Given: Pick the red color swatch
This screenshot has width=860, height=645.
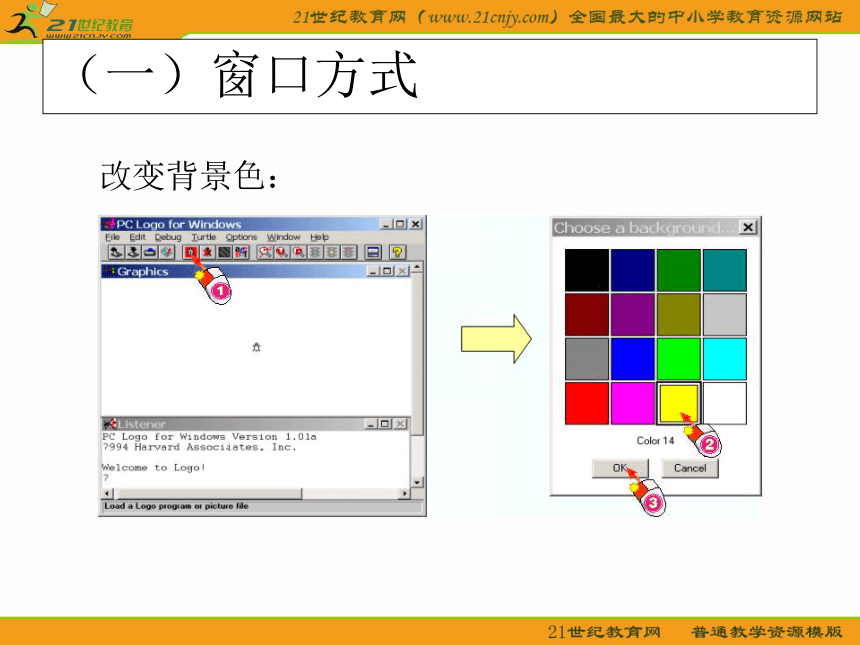Looking at the screenshot, I should tap(587, 404).
